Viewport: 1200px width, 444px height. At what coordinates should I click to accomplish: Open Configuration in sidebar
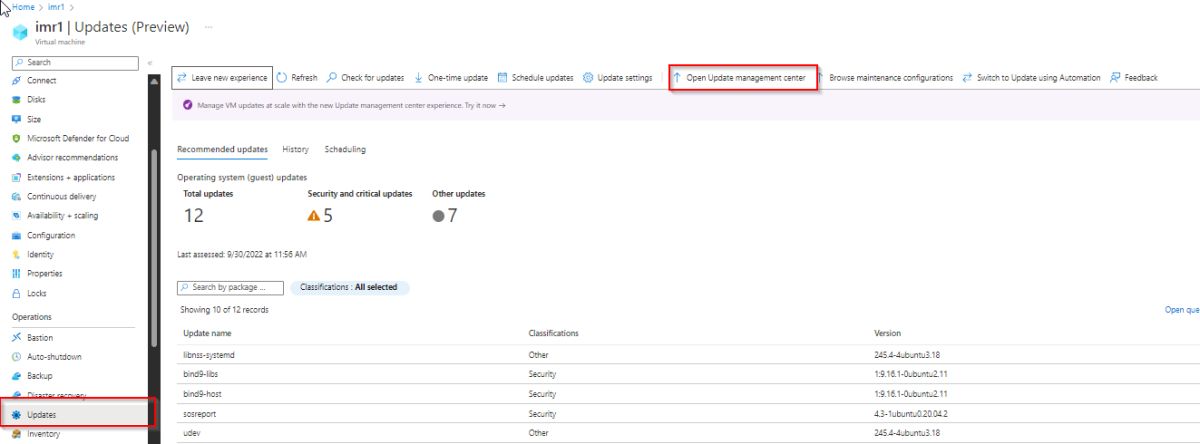[x=51, y=236]
